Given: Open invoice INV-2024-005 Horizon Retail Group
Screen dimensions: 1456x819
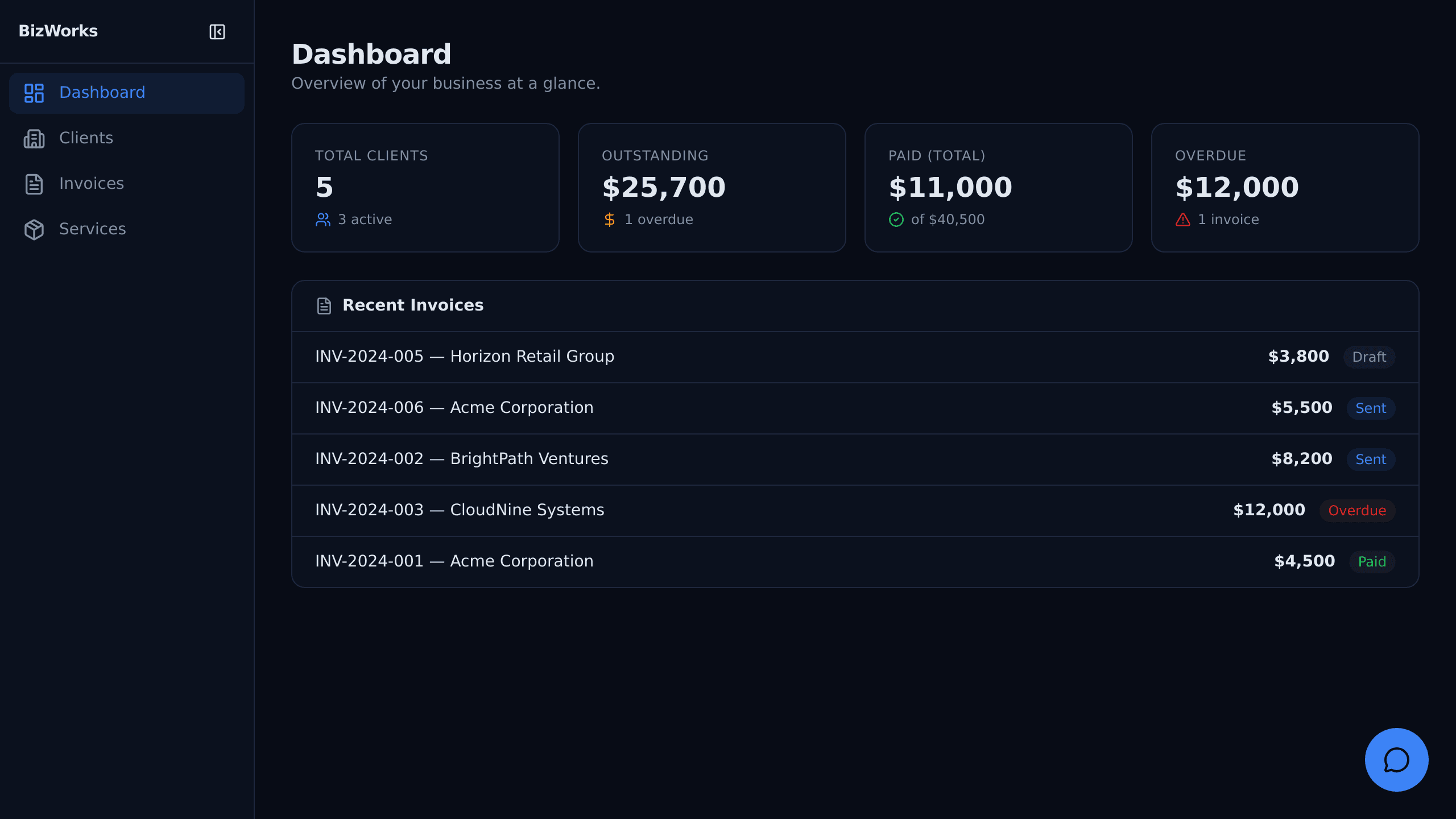Looking at the screenshot, I should click(x=855, y=357).
